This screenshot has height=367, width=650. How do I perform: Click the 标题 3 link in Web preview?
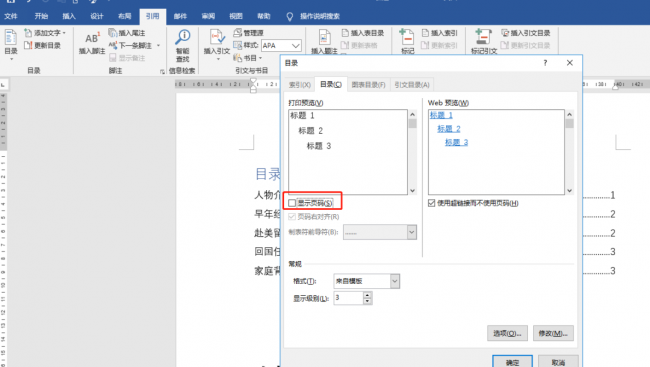pyautogui.click(x=456, y=142)
